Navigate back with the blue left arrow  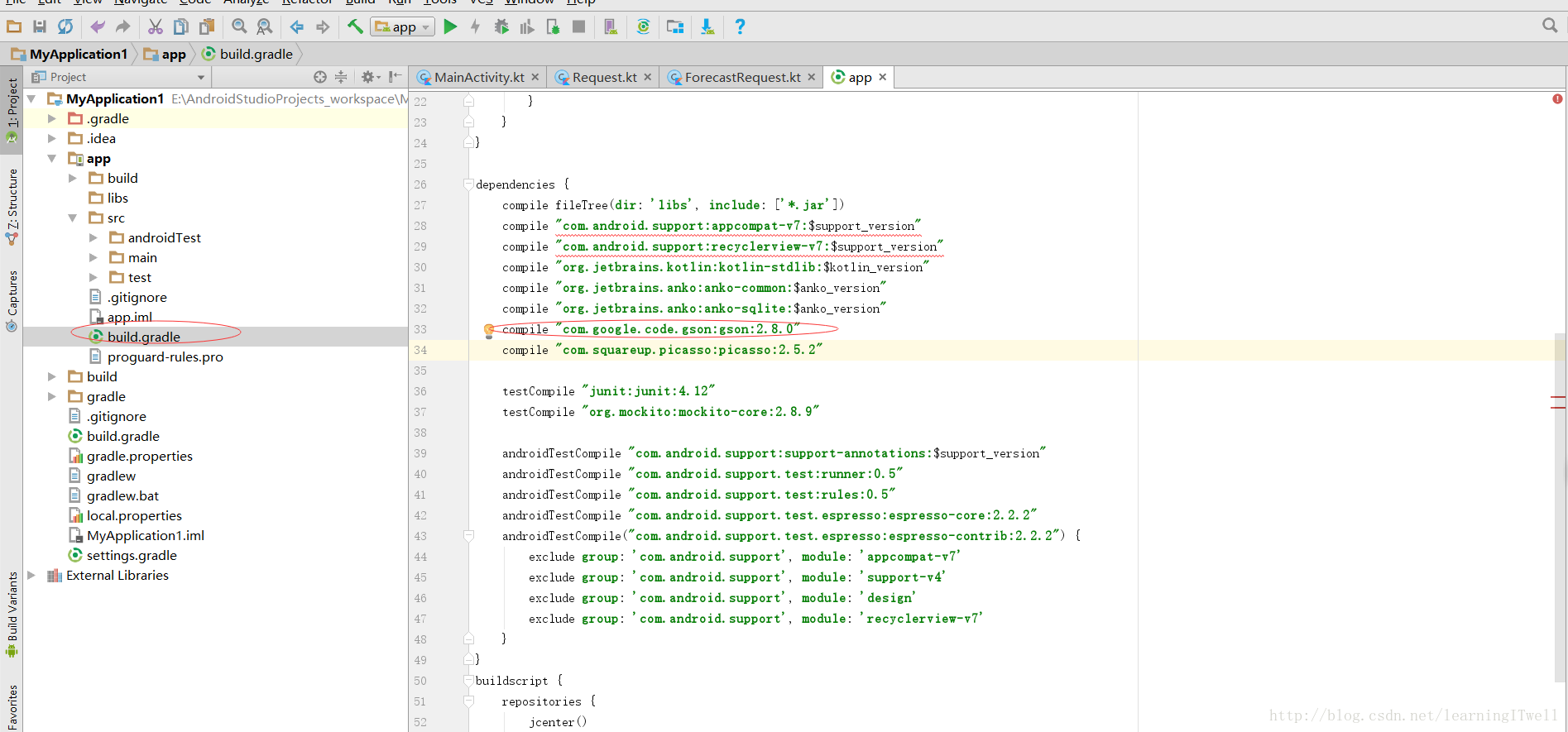(x=297, y=26)
